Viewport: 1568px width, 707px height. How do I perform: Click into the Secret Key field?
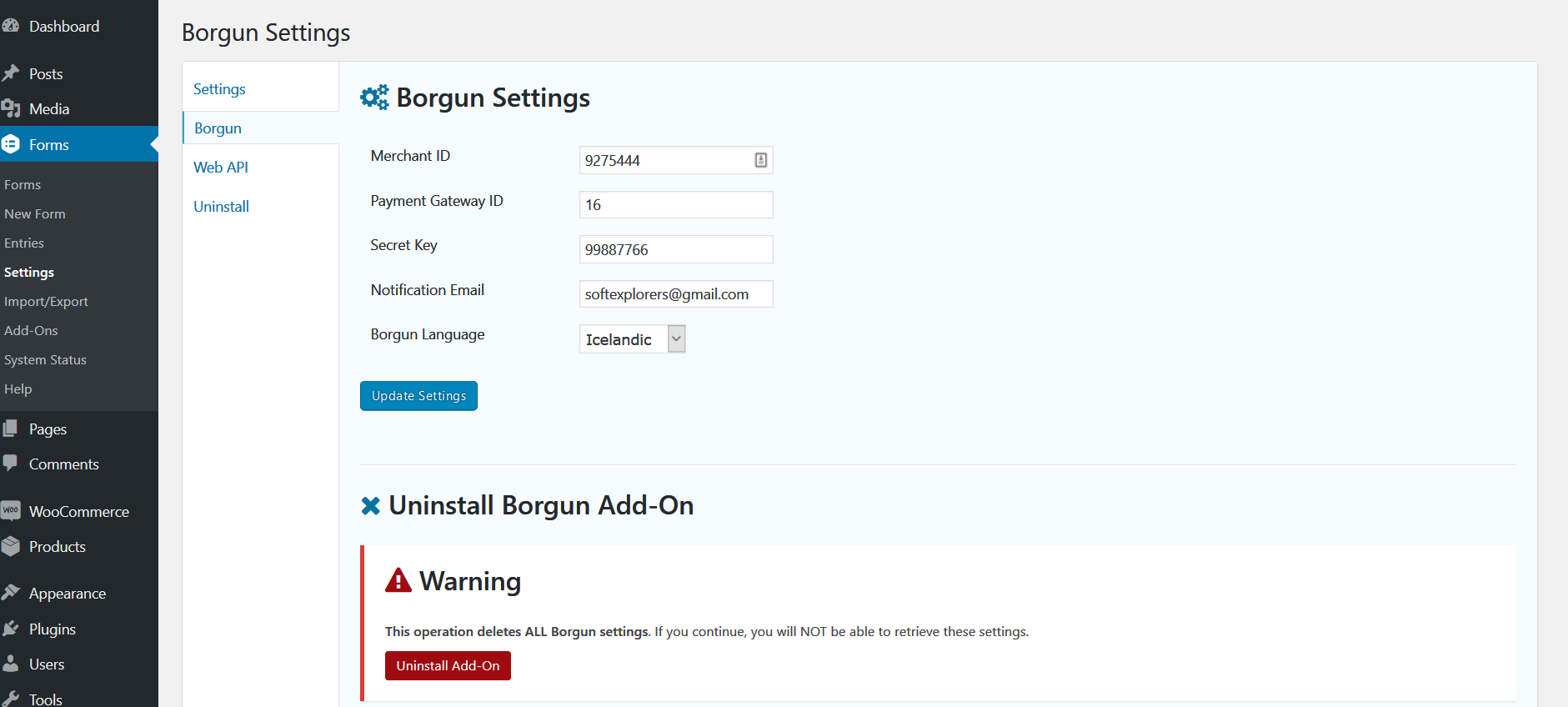[x=676, y=249]
